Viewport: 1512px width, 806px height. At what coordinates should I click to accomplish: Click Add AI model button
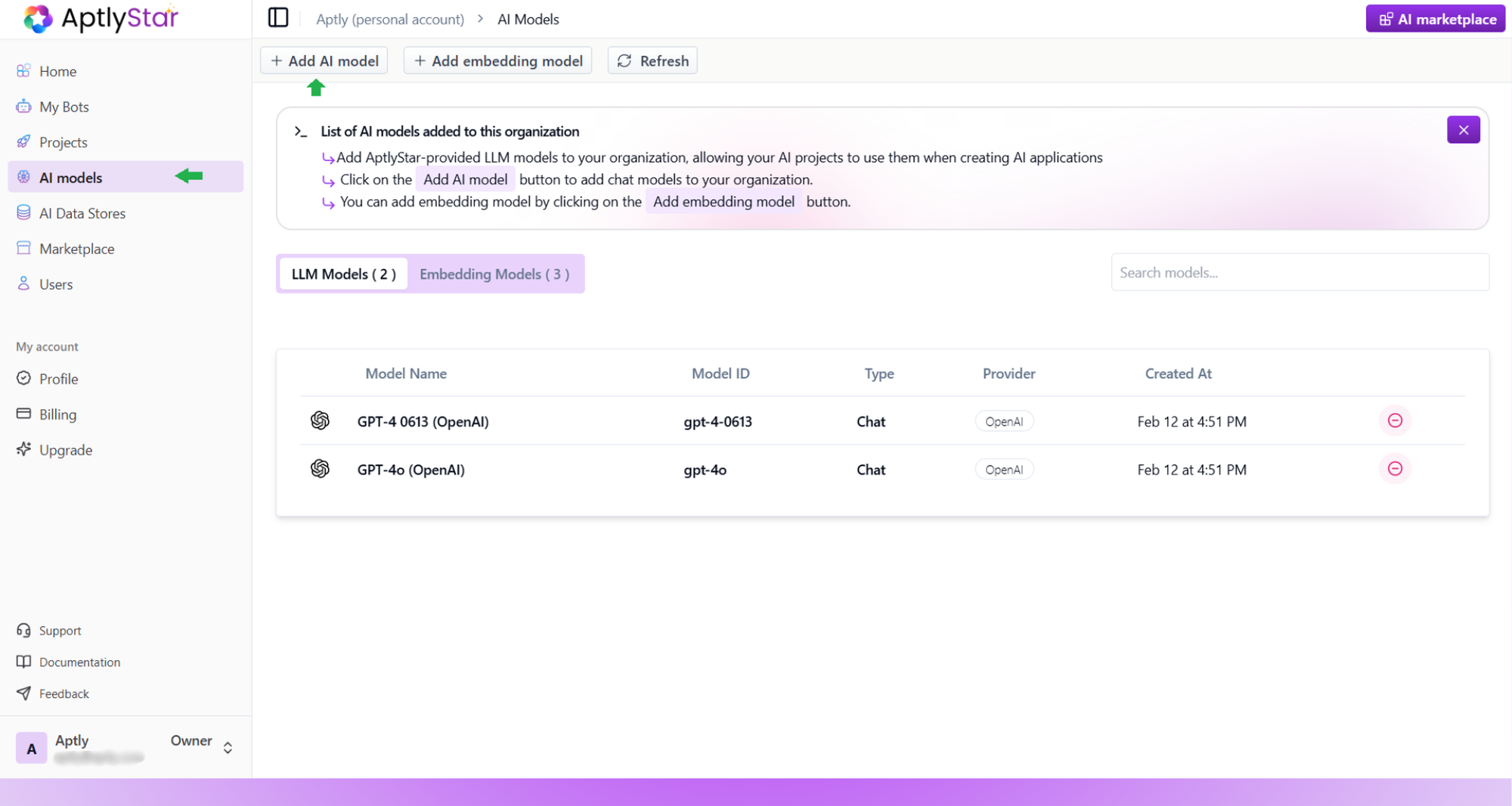pos(324,60)
